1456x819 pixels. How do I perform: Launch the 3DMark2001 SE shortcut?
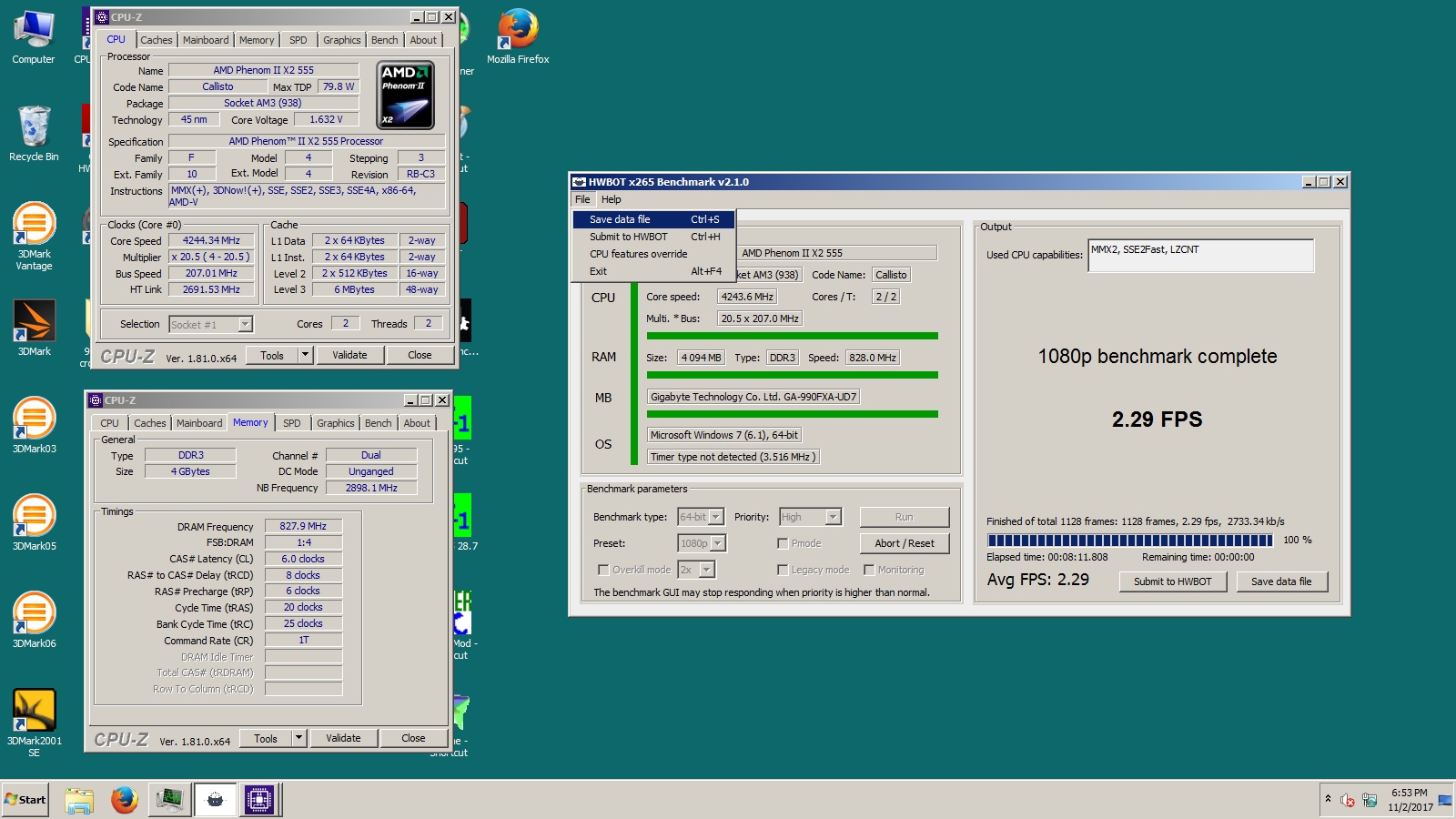[x=34, y=723]
